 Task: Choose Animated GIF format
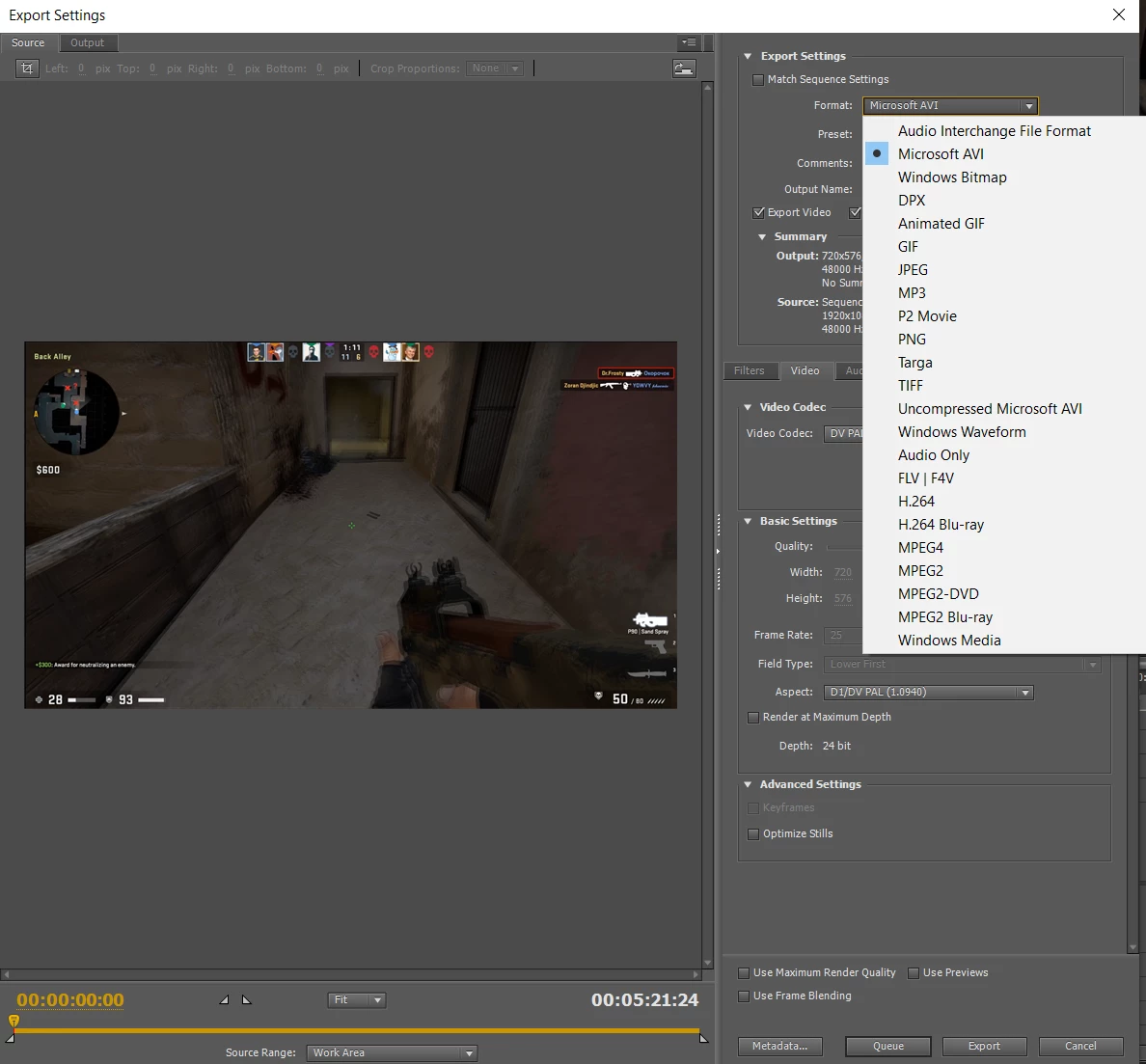click(941, 224)
